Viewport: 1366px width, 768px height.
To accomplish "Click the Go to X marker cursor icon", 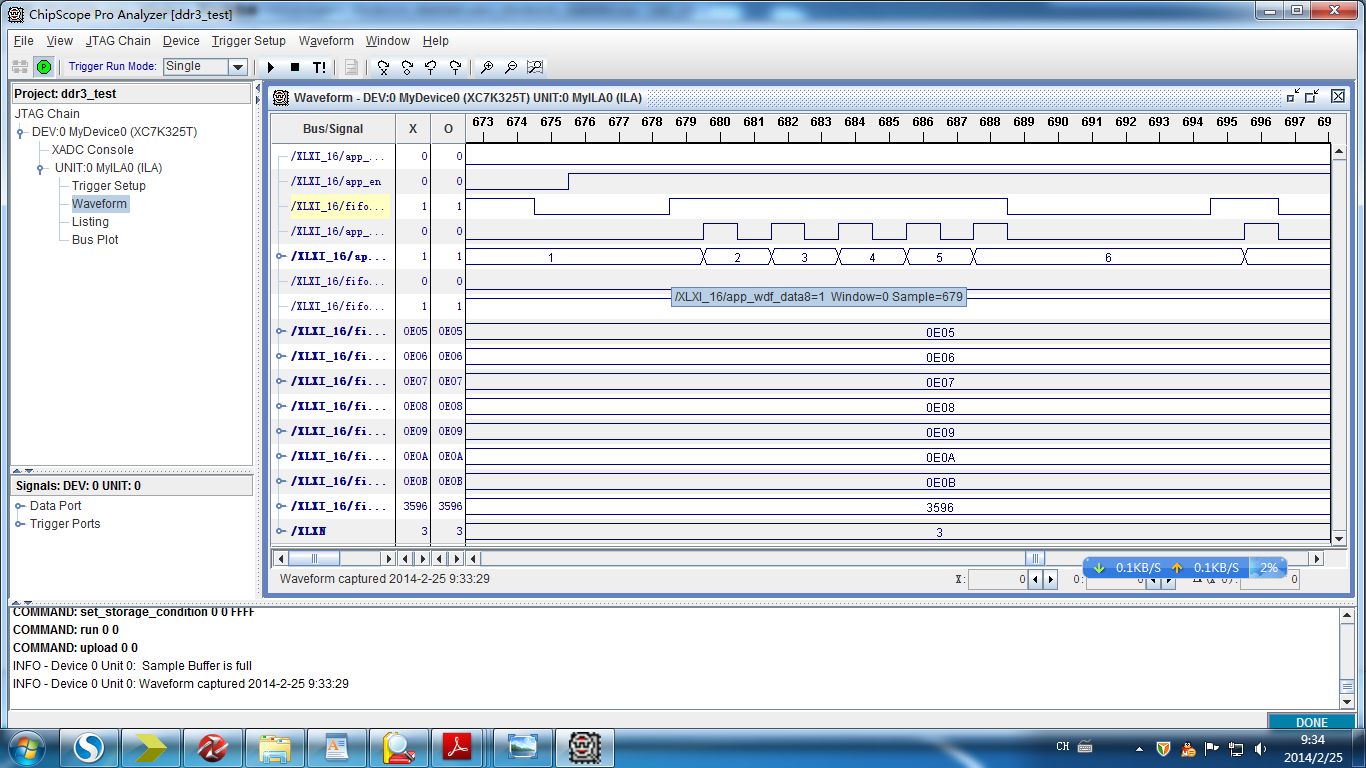I will click(381, 67).
